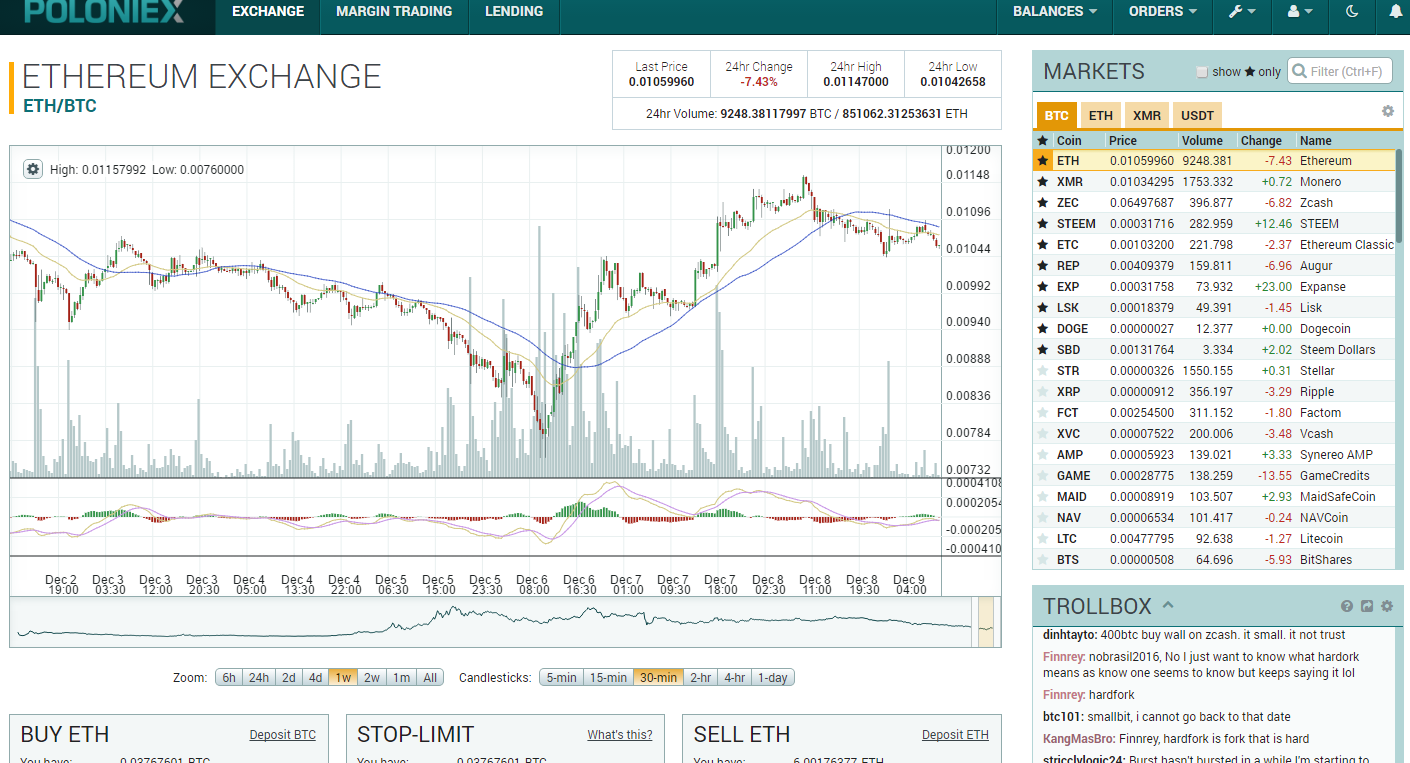Collapse the Trollbox panel chevron

point(1168,605)
